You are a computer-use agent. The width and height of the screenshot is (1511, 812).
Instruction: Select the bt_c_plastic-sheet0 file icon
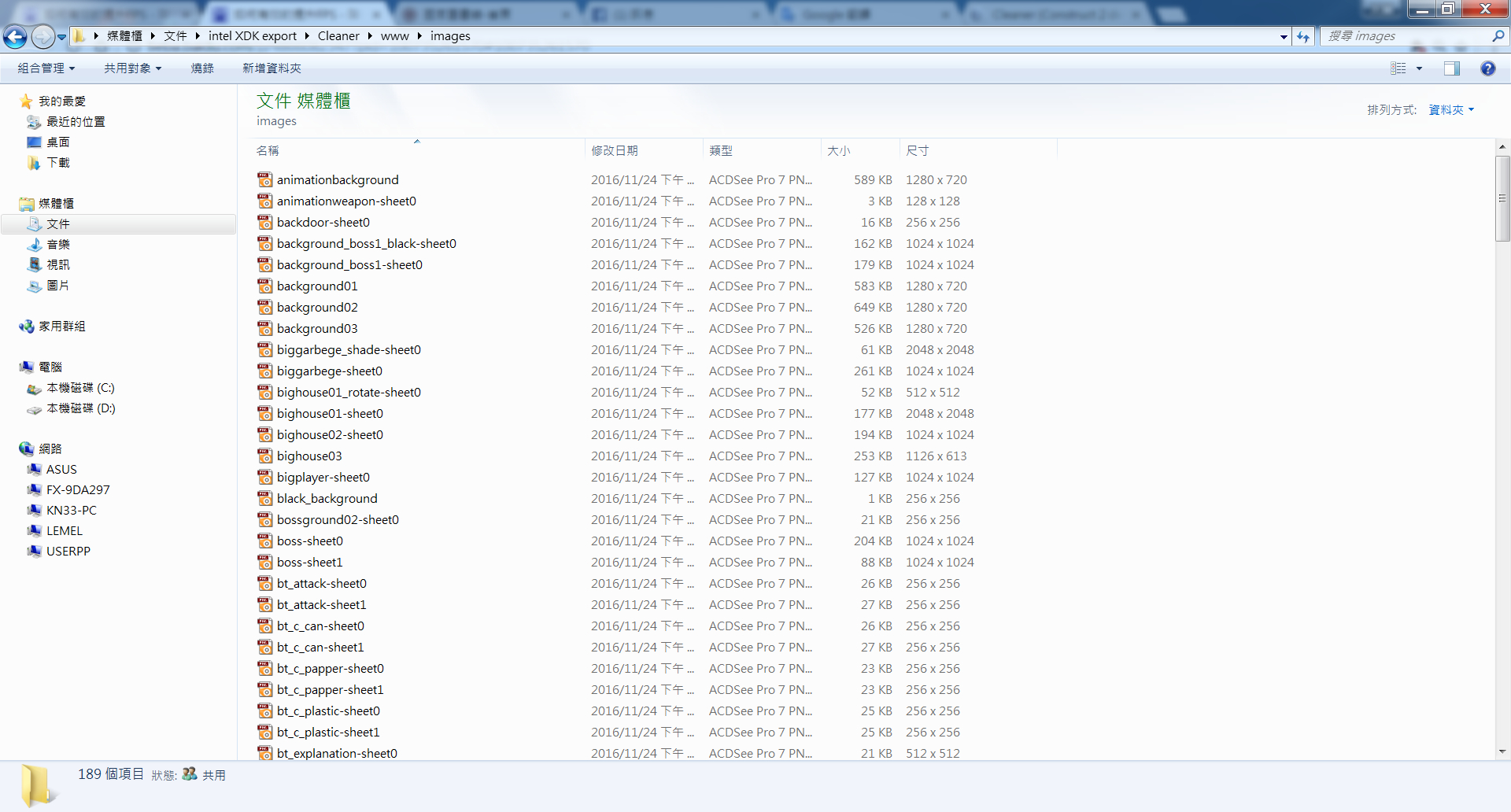(265, 711)
